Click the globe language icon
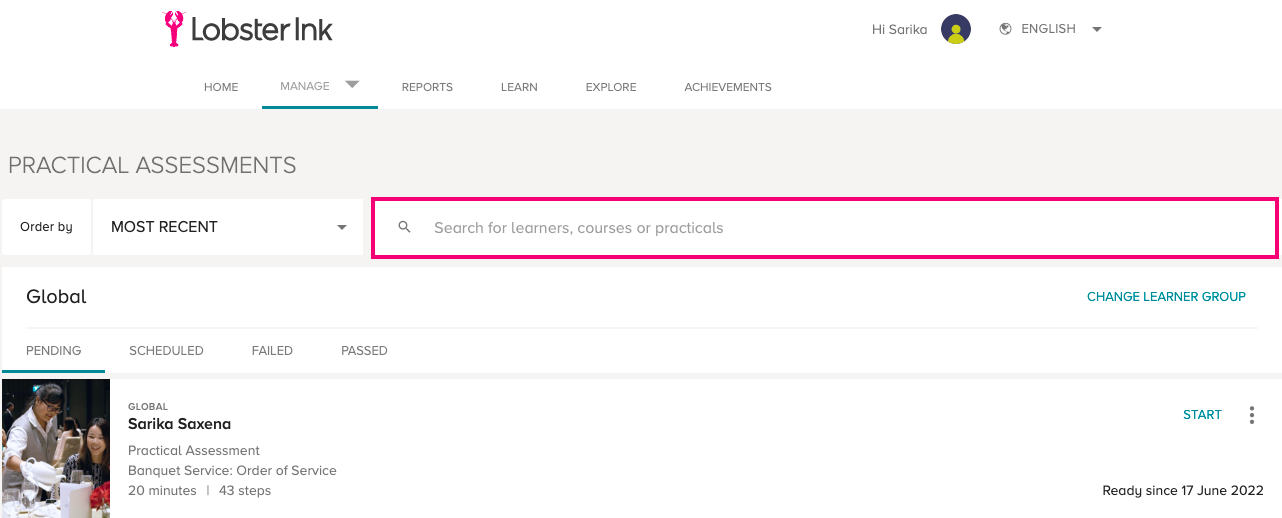 [1006, 29]
